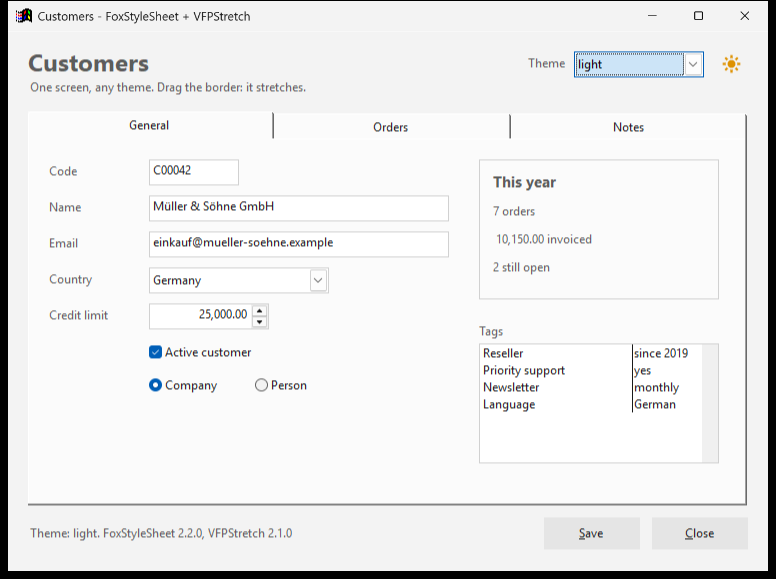
Task: Maximize the Customers window
Action: pyautogui.click(x=698, y=16)
